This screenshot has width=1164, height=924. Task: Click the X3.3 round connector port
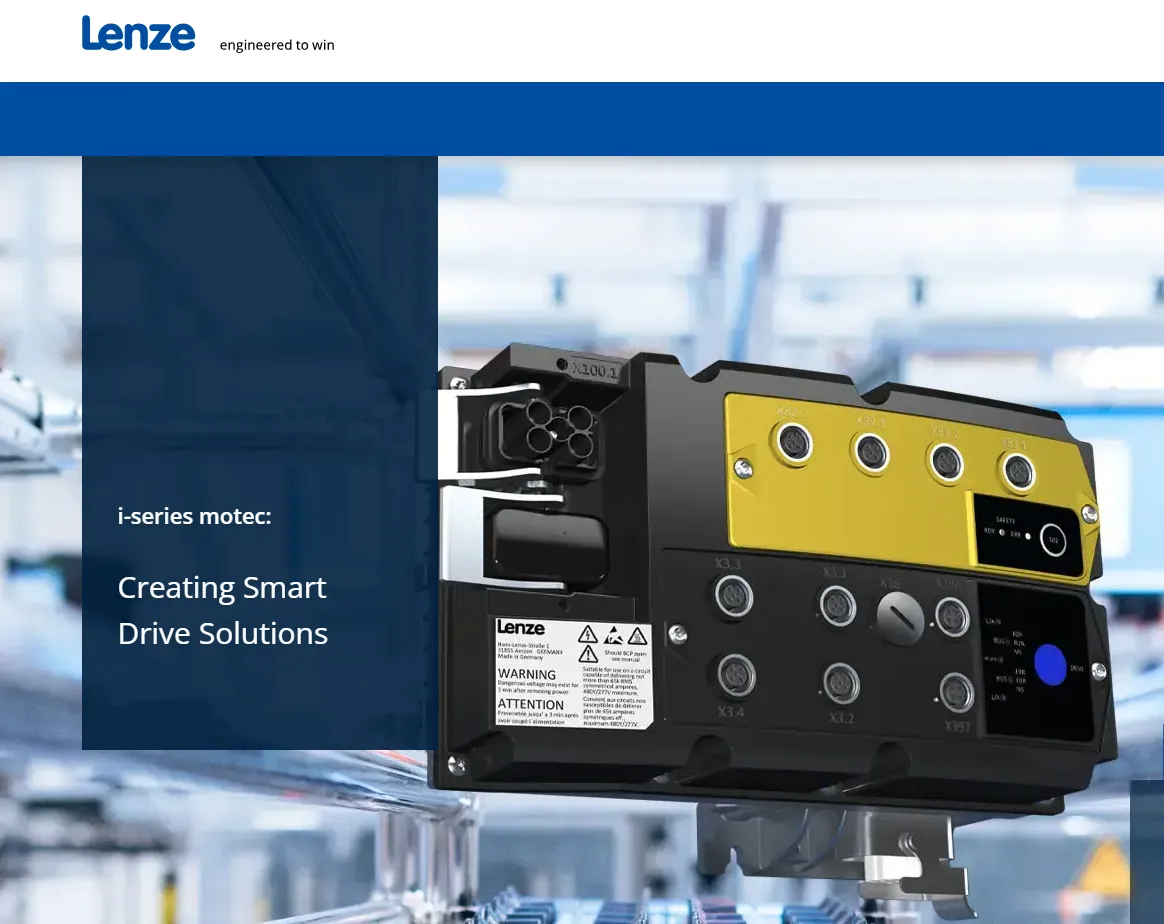734,597
